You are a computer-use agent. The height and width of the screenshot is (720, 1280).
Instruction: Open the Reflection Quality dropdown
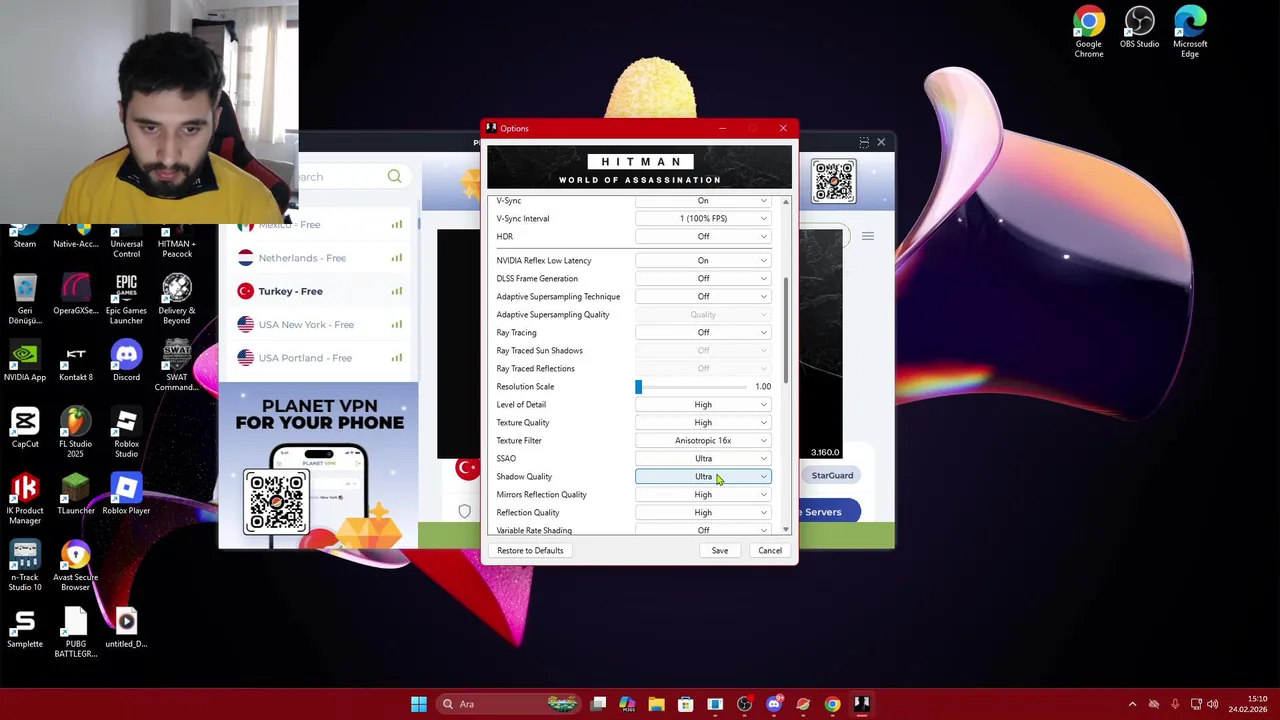(x=703, y=513)
